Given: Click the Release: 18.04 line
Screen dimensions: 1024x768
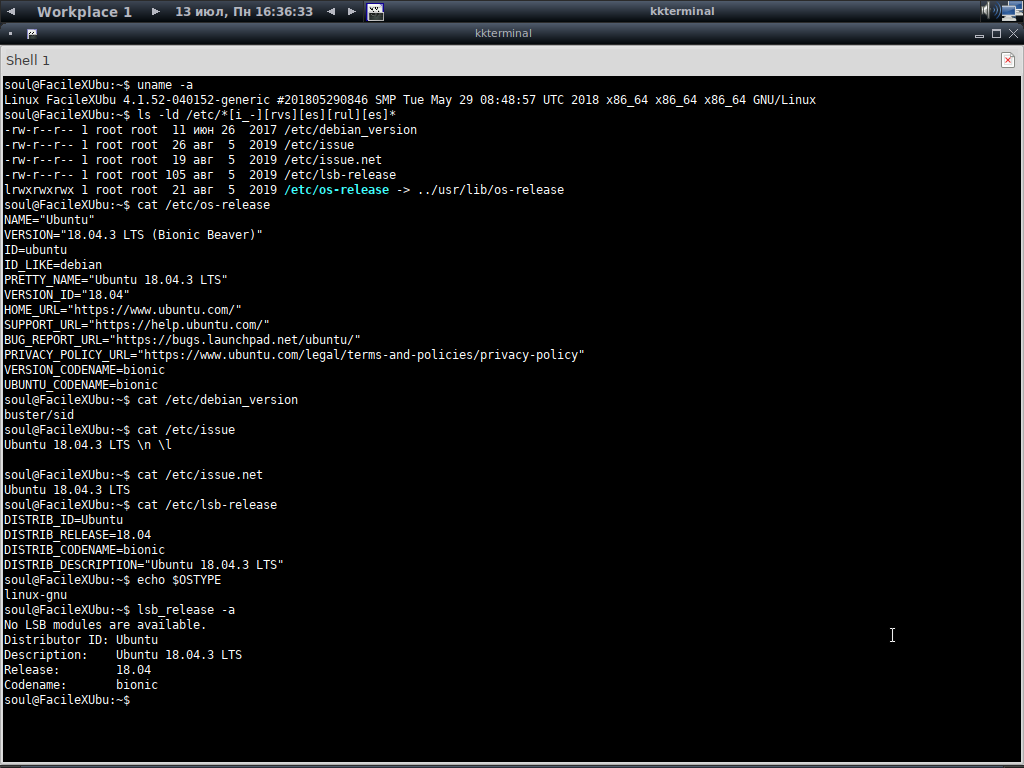Looking at the screenshot, I should coord(78,671).
